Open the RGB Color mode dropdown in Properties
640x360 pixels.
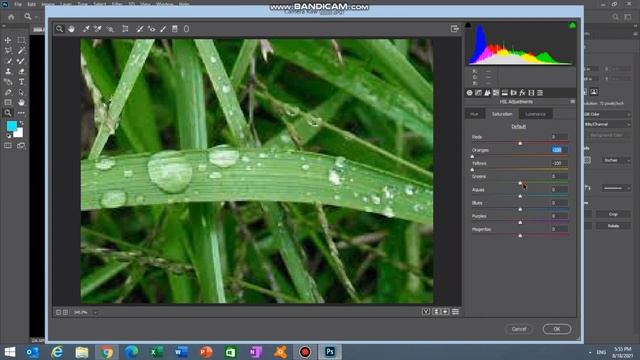coord(607,114)
